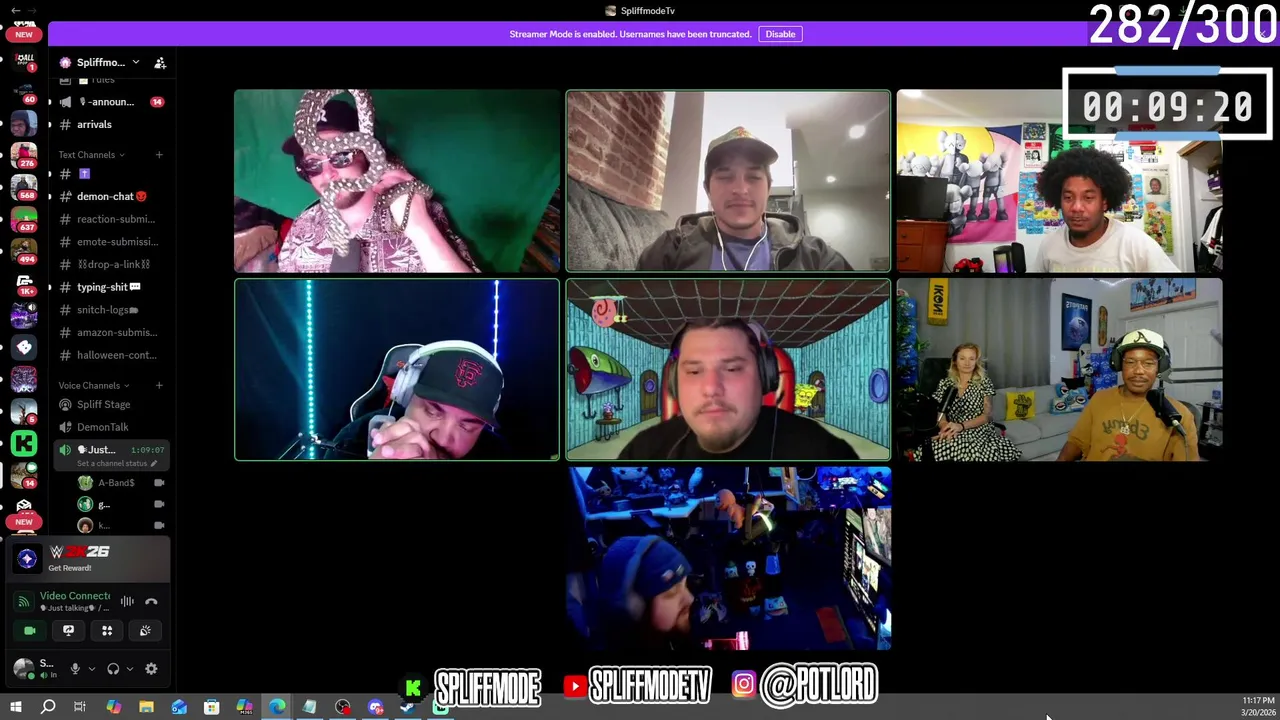Open Task View on the taskbar
Screen dimensions: 1280x720
pos(80,707)
